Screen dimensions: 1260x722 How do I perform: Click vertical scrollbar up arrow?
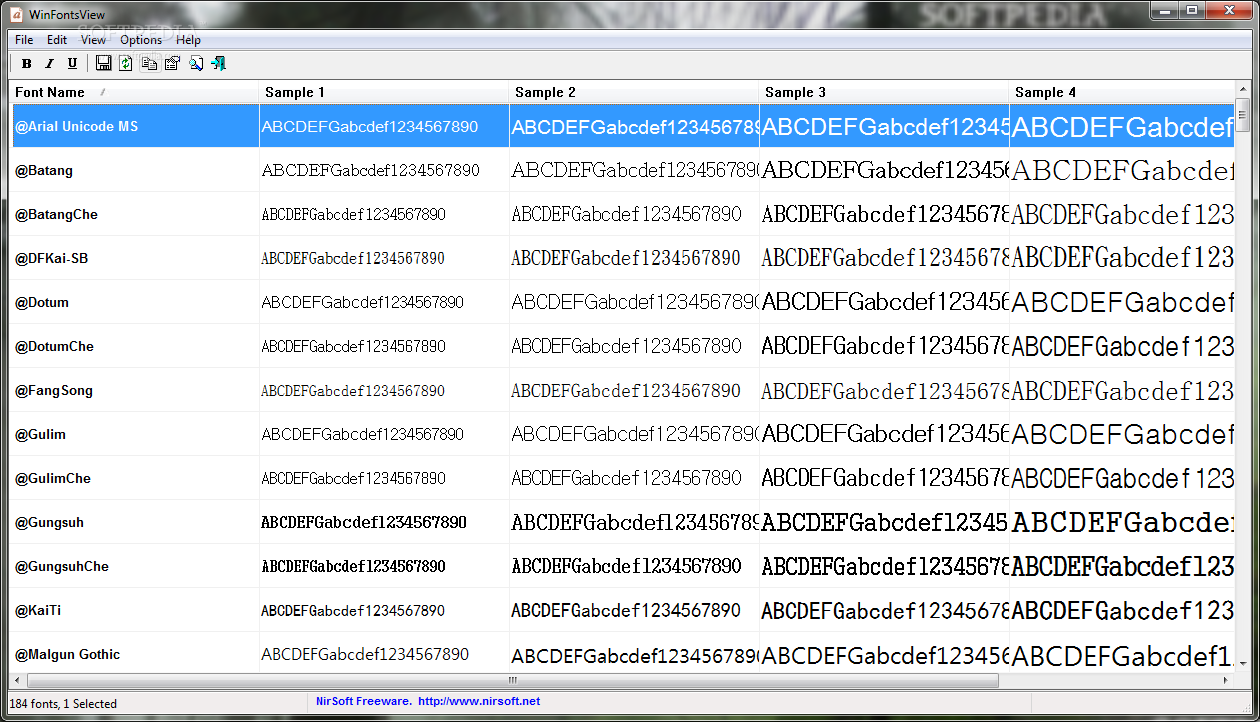pos(1242,90)
